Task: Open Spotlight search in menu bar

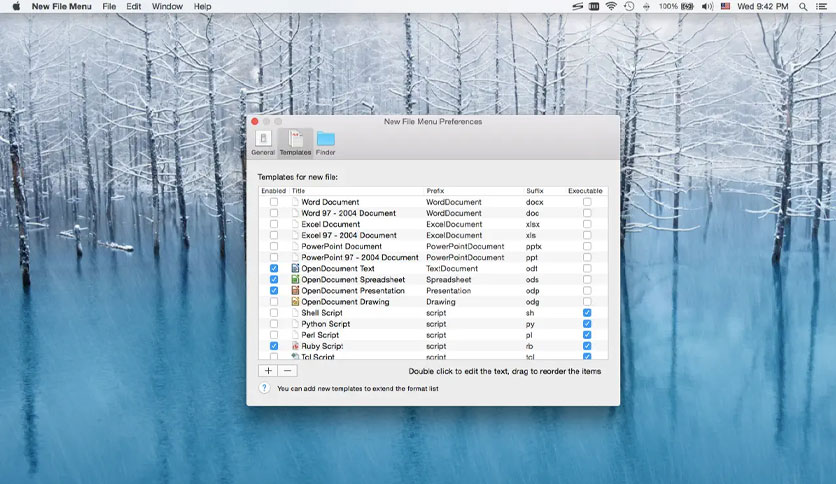Action: [803, 6]
